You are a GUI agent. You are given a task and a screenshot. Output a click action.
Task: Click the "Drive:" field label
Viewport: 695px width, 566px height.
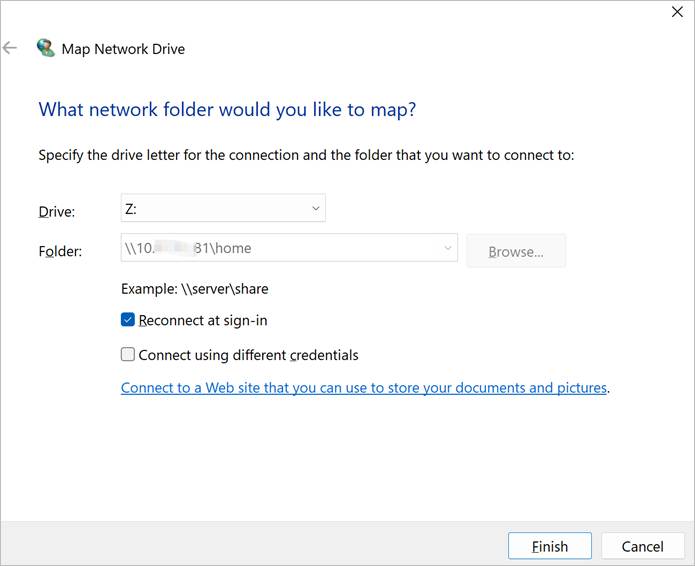point(56,211)
